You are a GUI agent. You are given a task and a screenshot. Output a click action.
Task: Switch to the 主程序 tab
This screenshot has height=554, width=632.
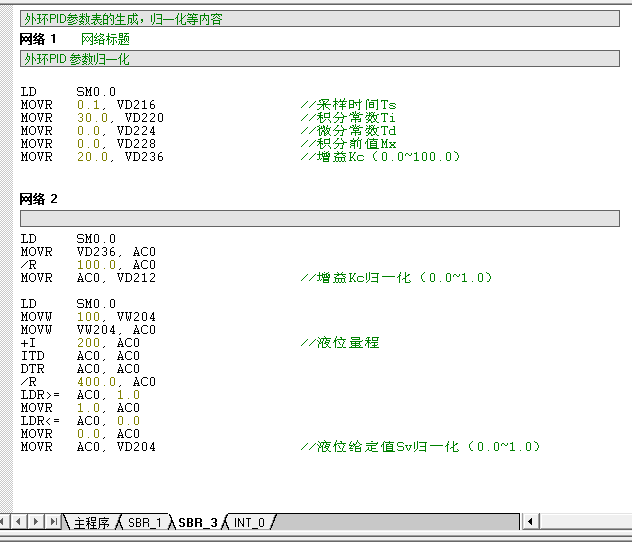pos(91,523)
